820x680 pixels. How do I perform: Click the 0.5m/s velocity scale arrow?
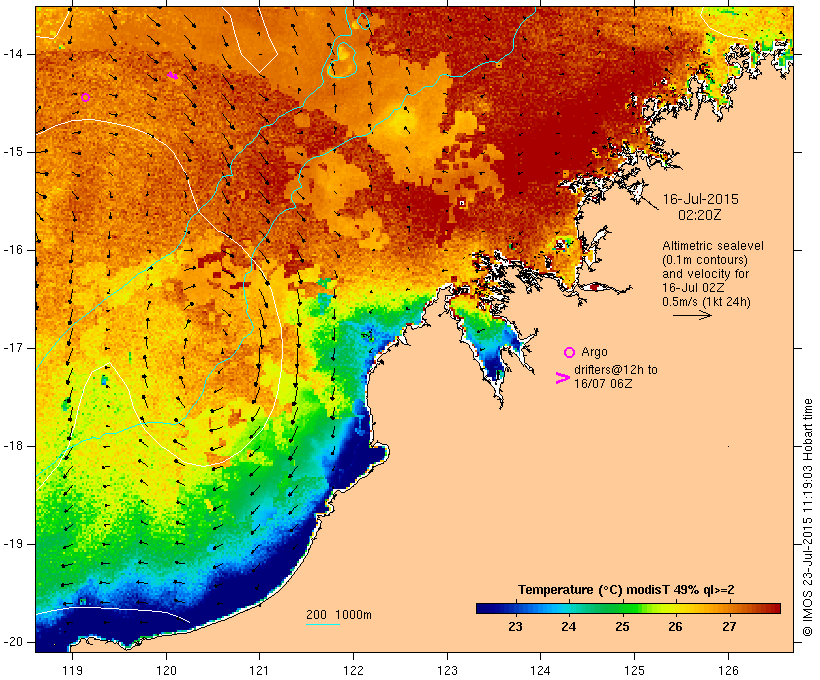[x=692, y=315]
